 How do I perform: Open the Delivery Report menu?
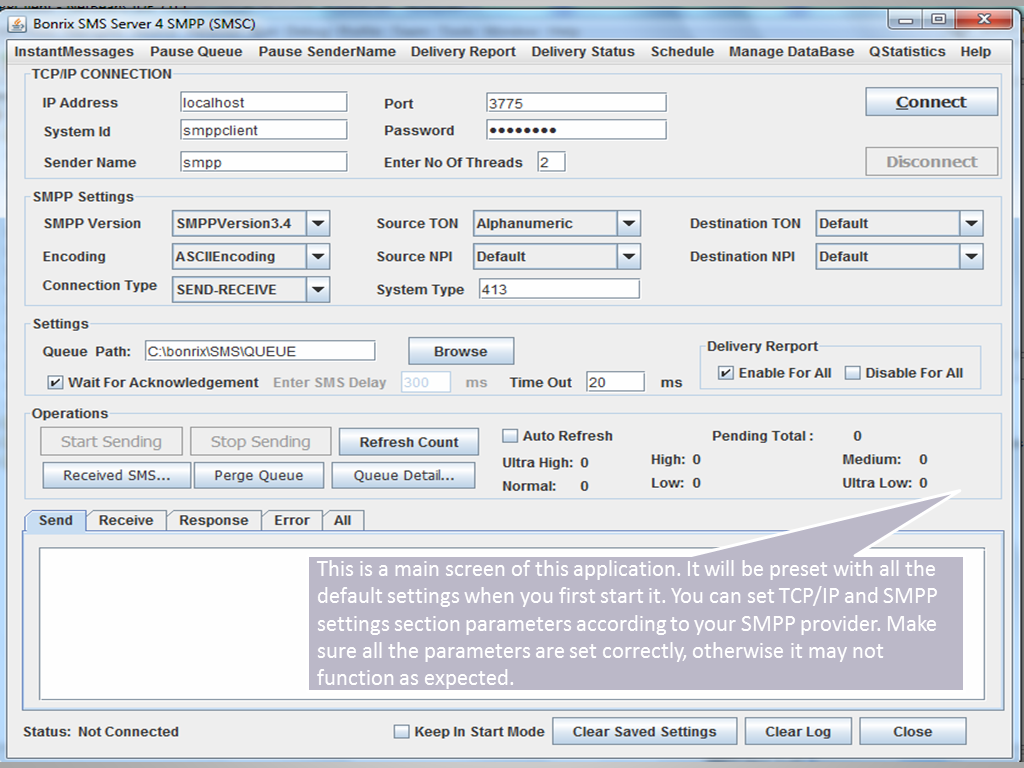click(x=463, y=52)
